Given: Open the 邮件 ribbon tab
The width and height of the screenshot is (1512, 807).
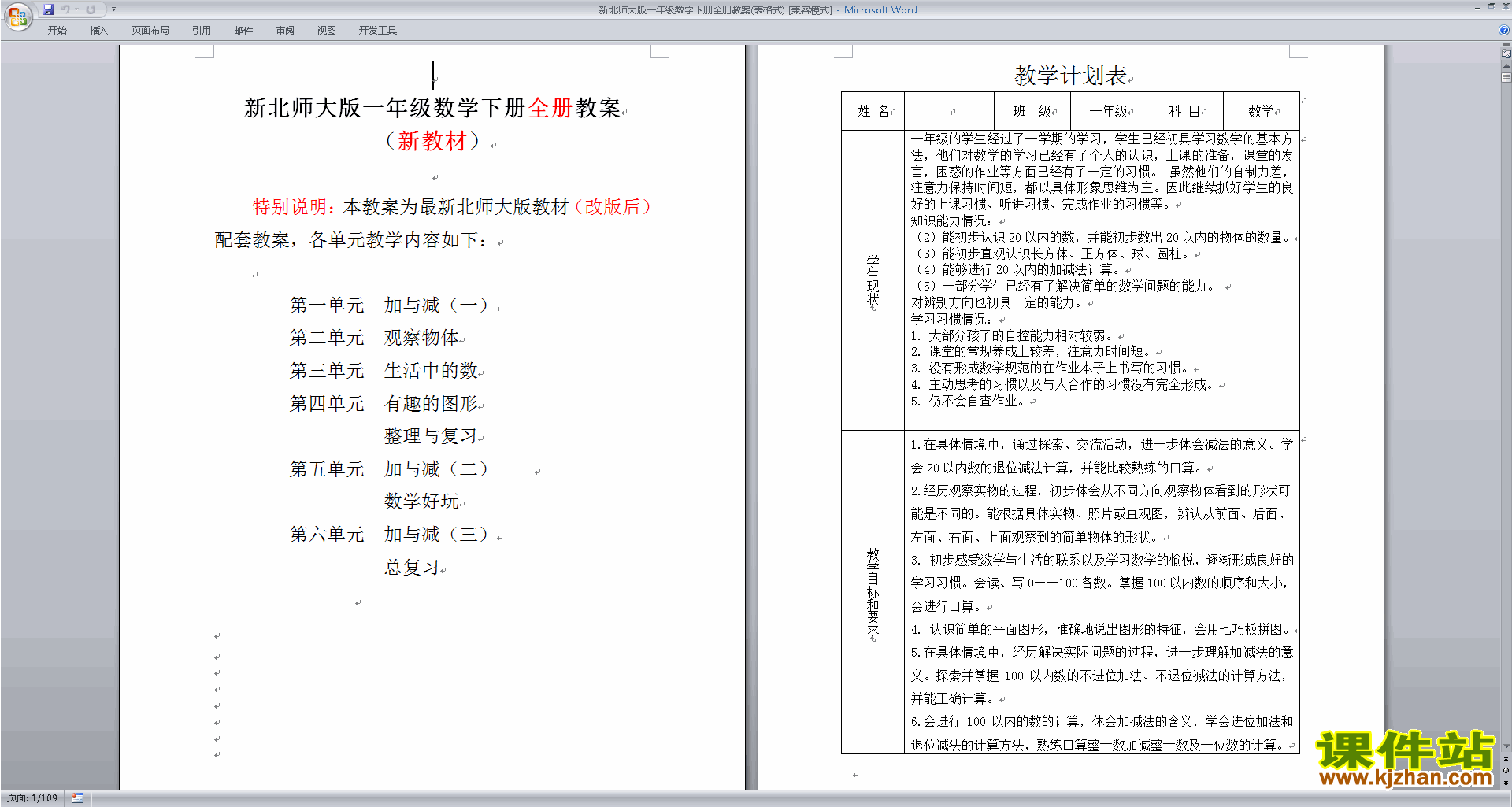Looking at the screenshot, I should click(243, 31).
